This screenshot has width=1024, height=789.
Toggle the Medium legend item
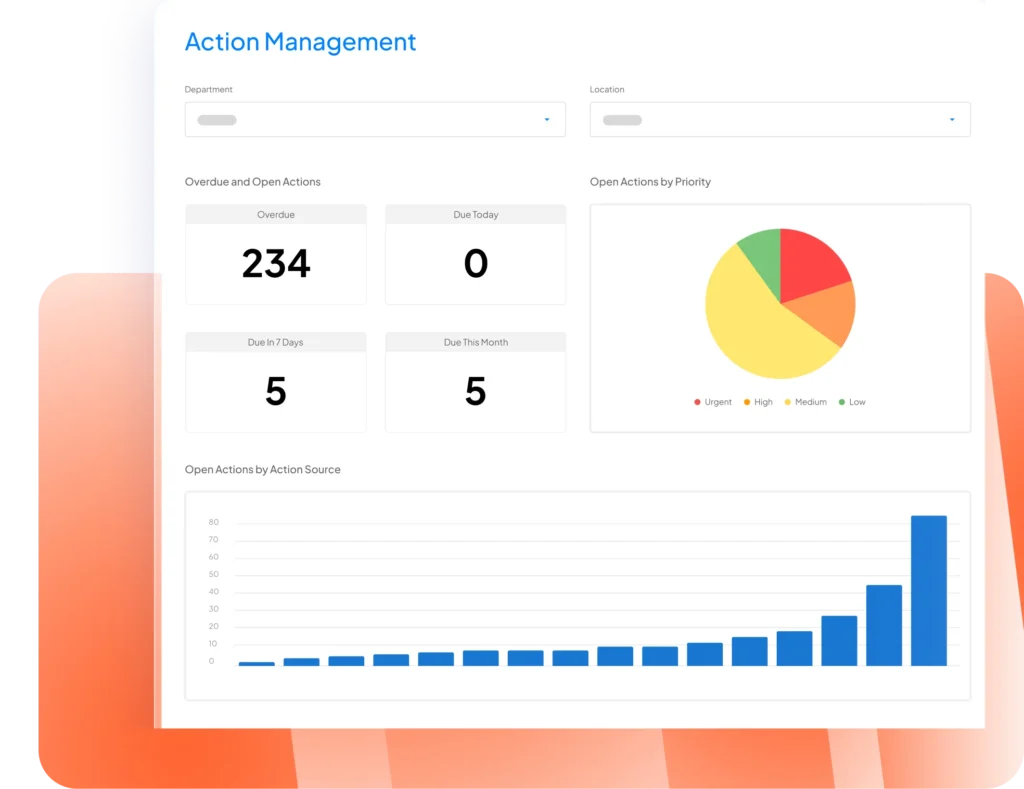point(805,402)
